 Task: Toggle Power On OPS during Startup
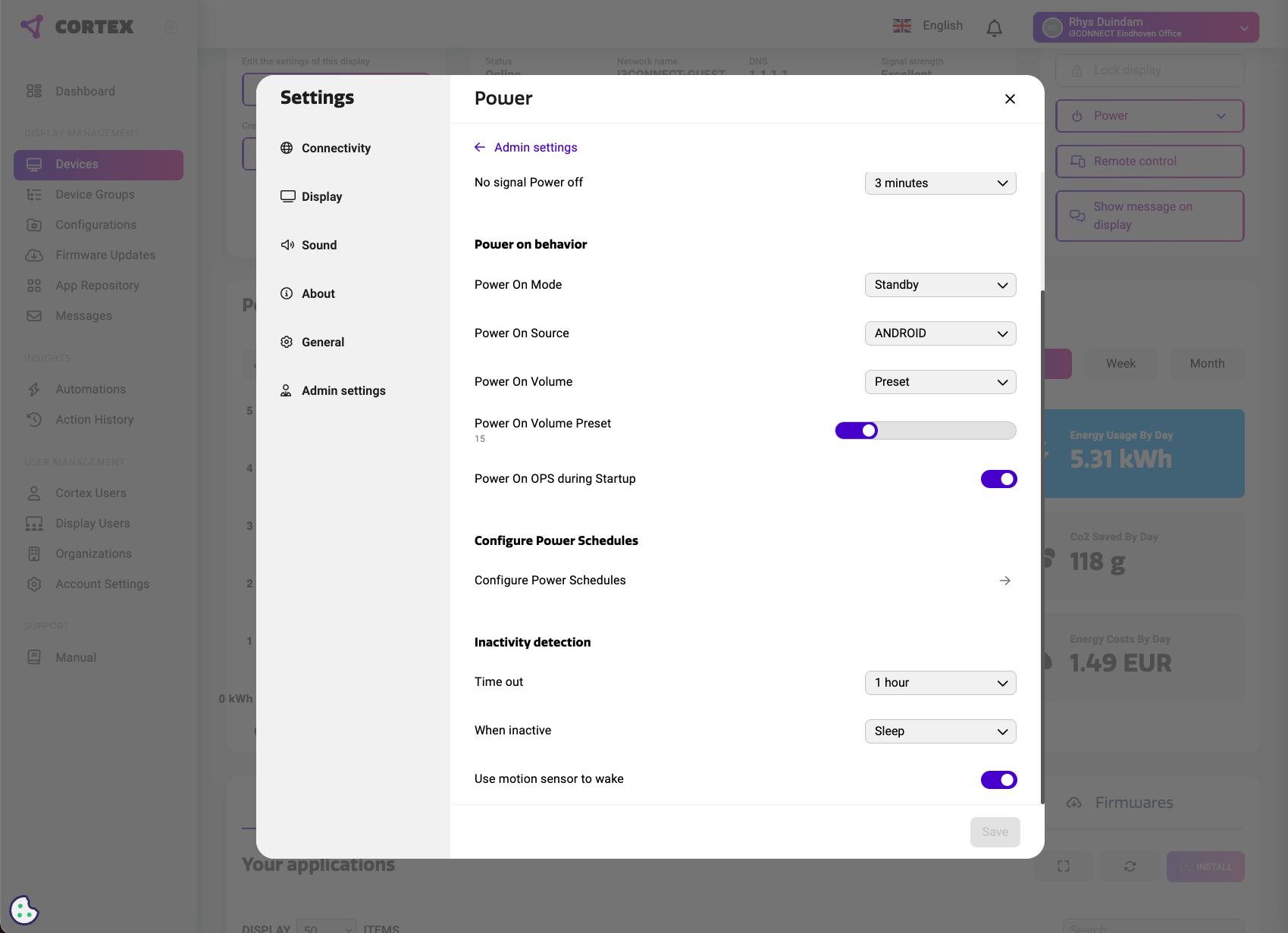coord(998,479)
